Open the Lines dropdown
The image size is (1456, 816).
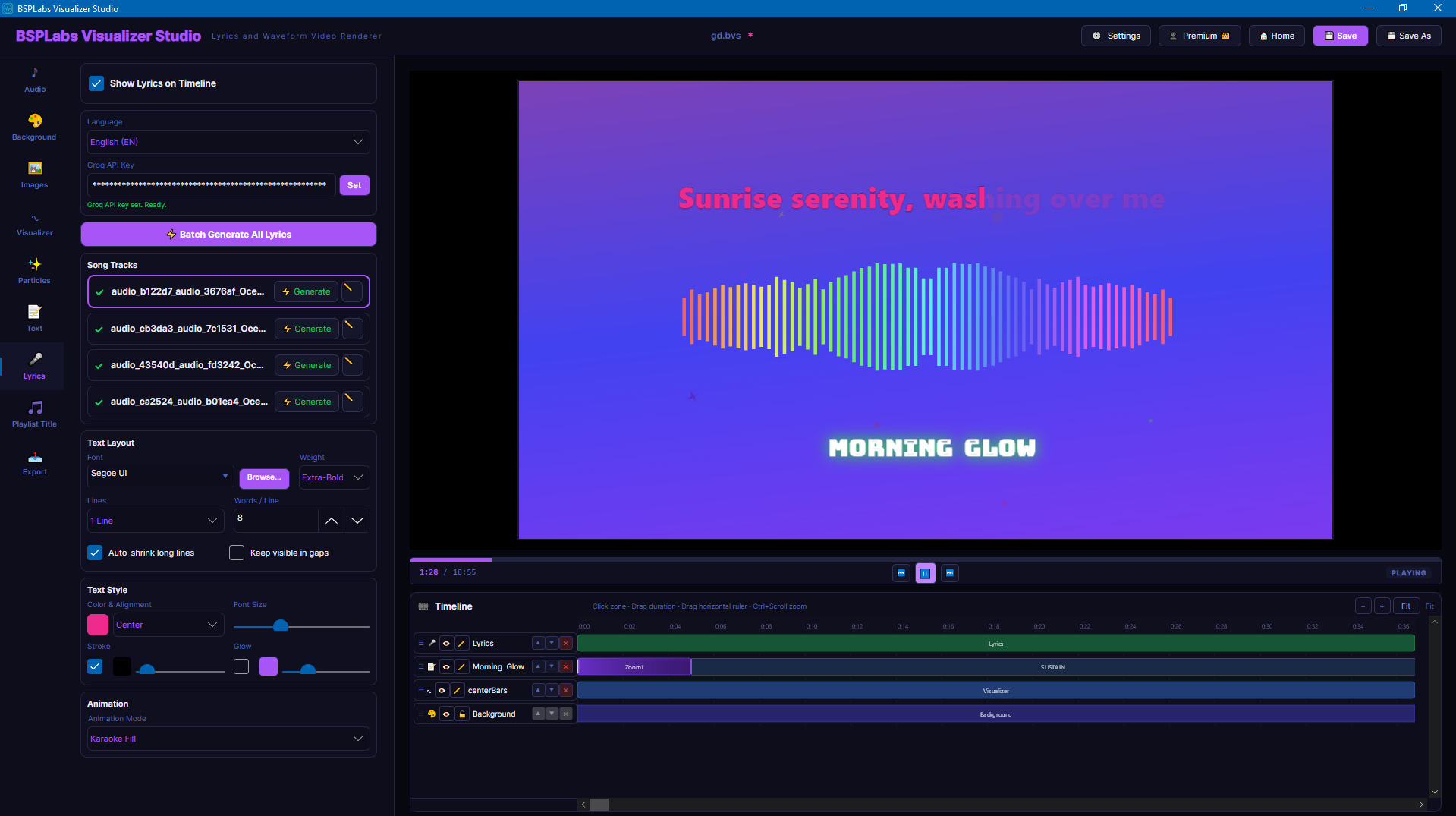tap(156, 521)
